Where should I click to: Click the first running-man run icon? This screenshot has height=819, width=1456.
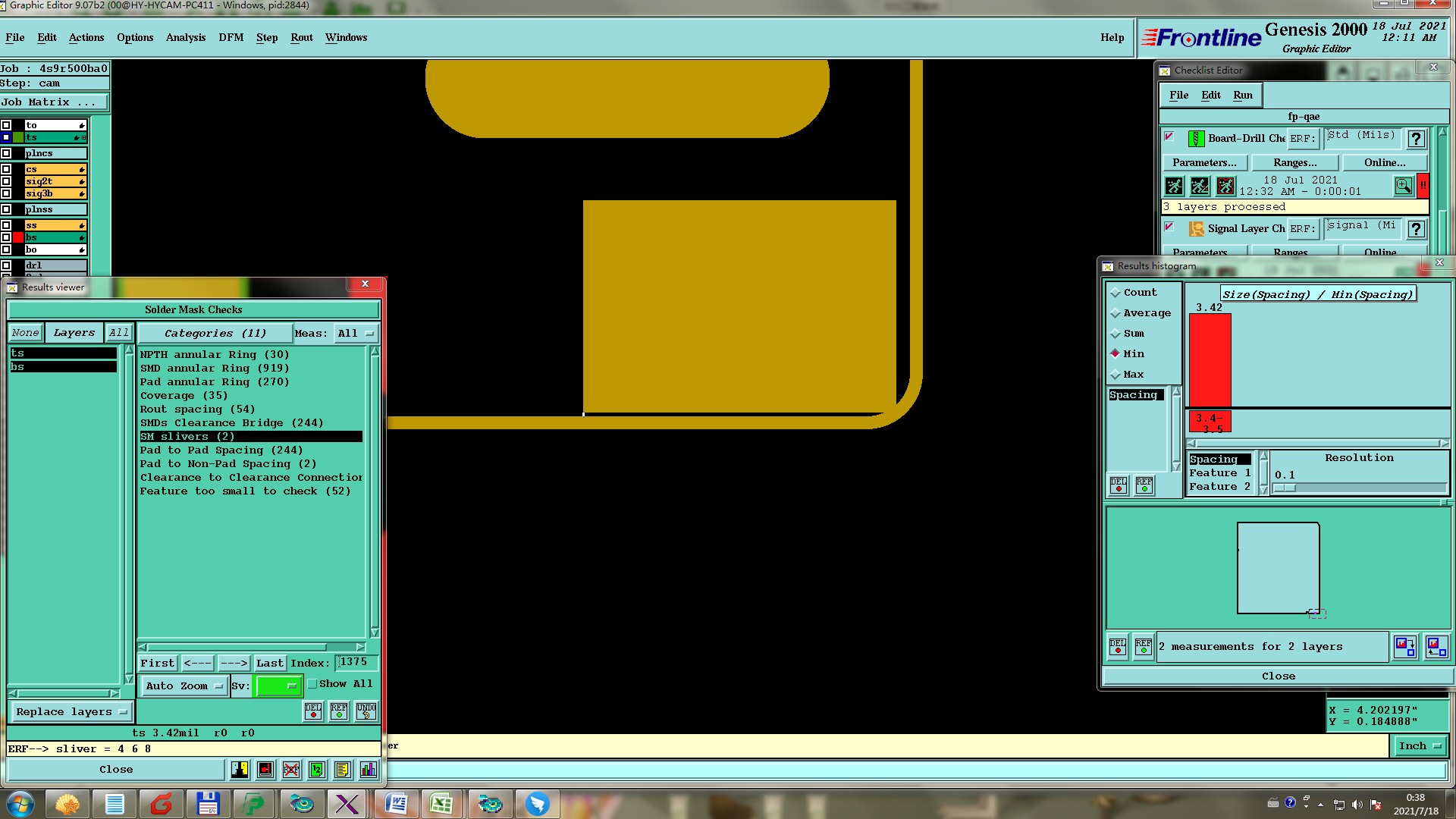(1174, 186)
